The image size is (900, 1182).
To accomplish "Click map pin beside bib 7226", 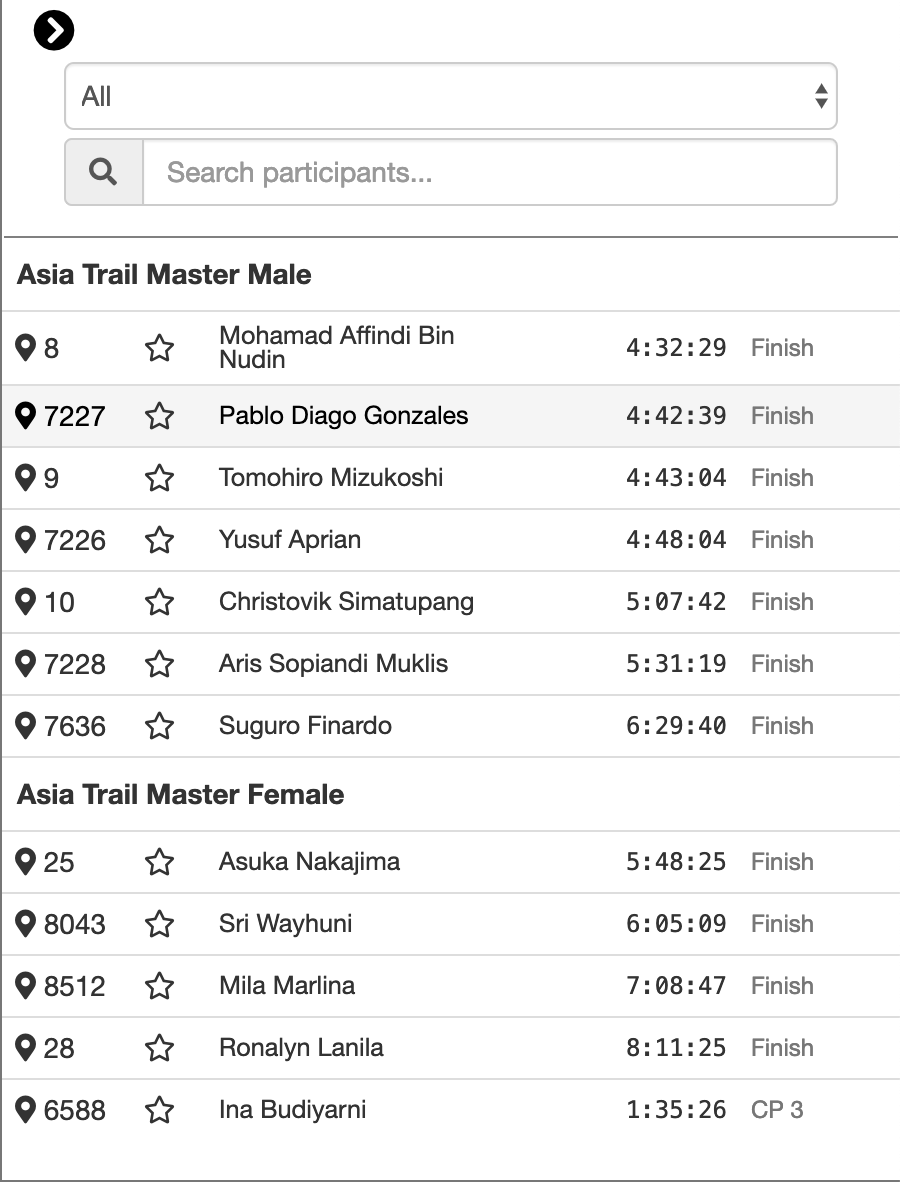I will coord(26,540).
